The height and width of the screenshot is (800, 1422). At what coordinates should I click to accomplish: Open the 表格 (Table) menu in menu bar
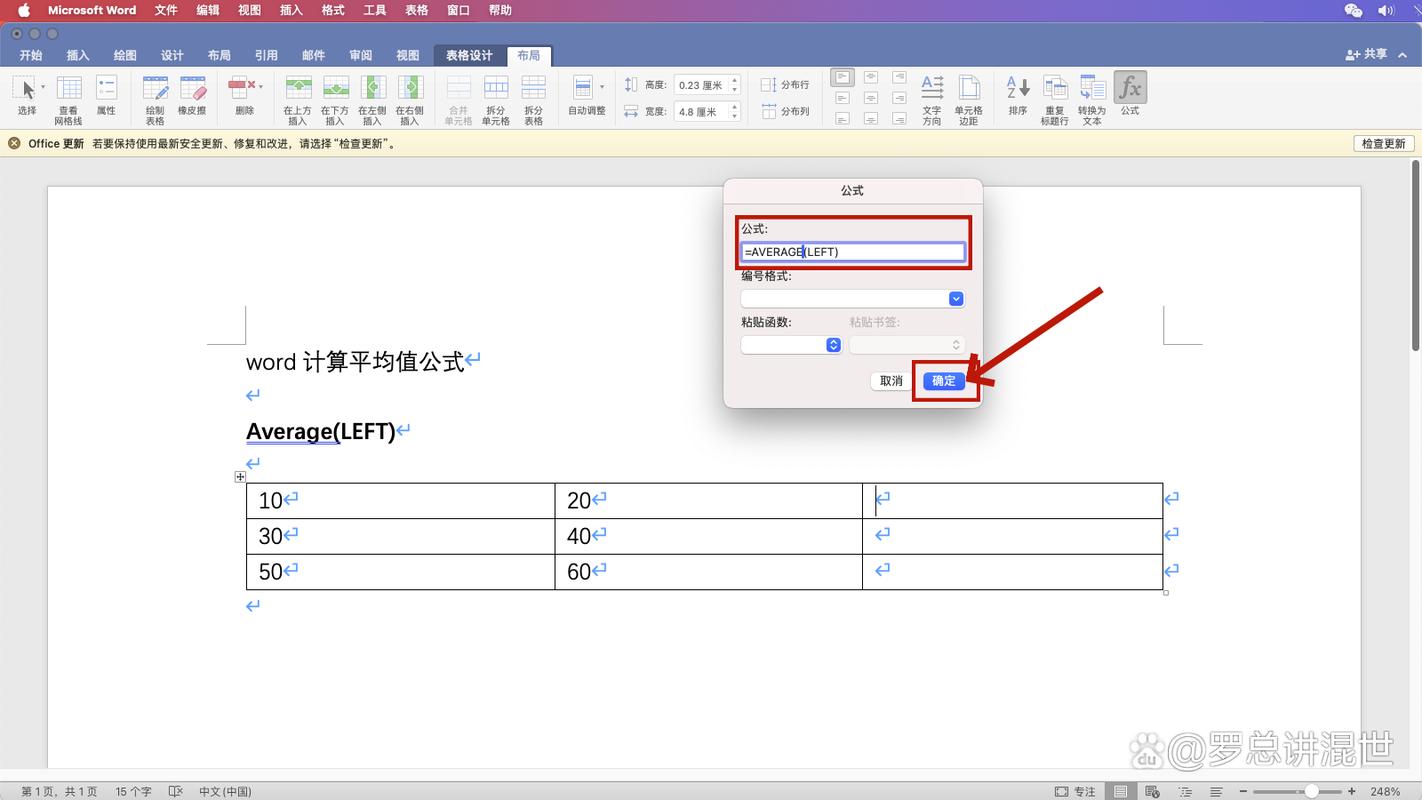click(417, 10)
